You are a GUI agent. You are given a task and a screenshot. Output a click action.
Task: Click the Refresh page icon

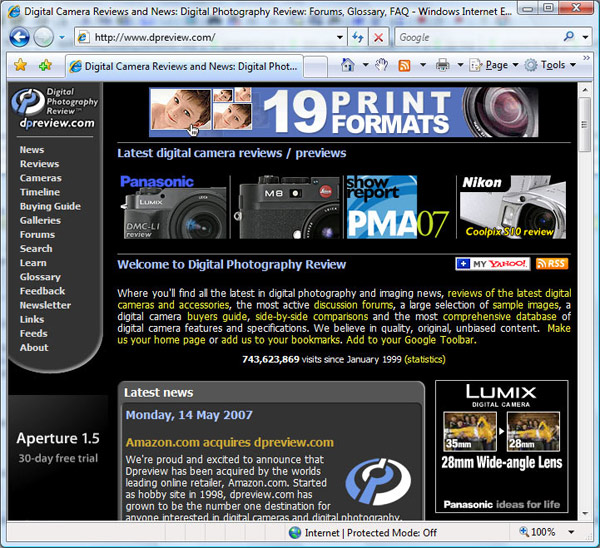click(x=358, y=38)
